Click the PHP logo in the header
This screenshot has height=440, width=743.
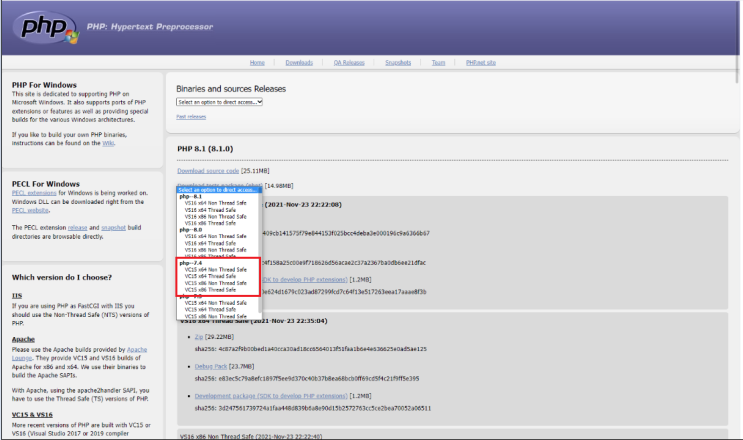(46, 27)
